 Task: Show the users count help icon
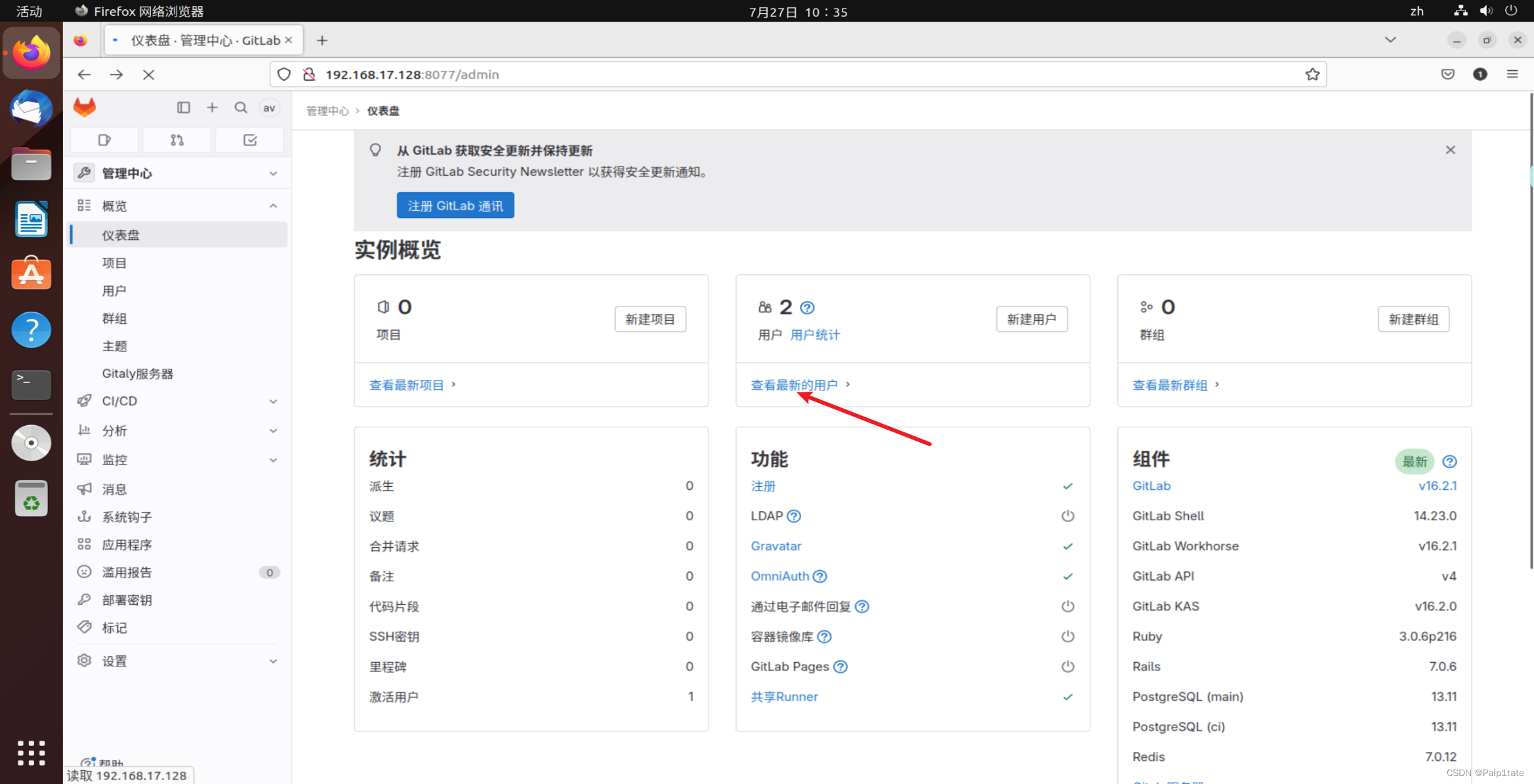click(x=807, y=308)
